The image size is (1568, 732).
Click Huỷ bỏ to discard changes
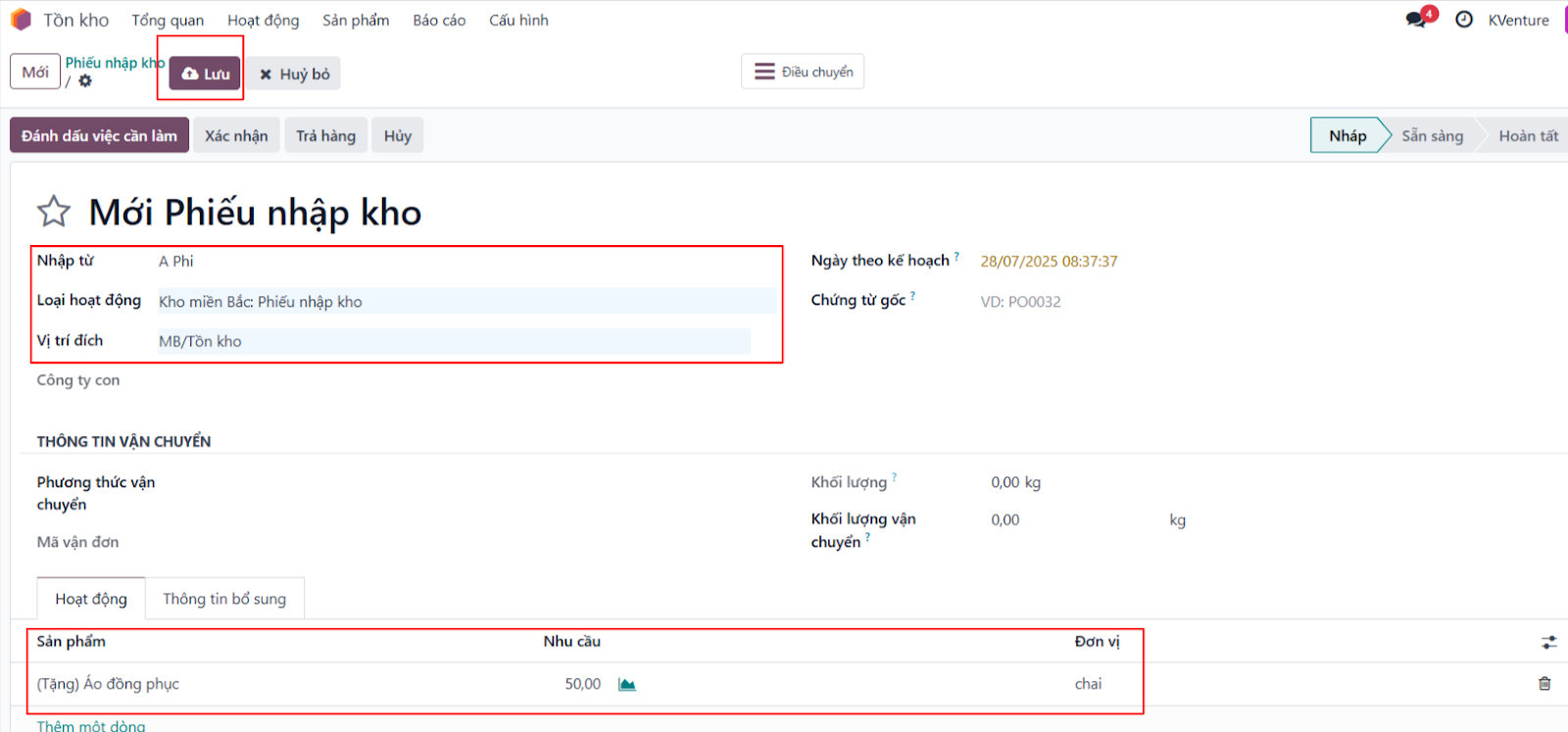(294, 73)
